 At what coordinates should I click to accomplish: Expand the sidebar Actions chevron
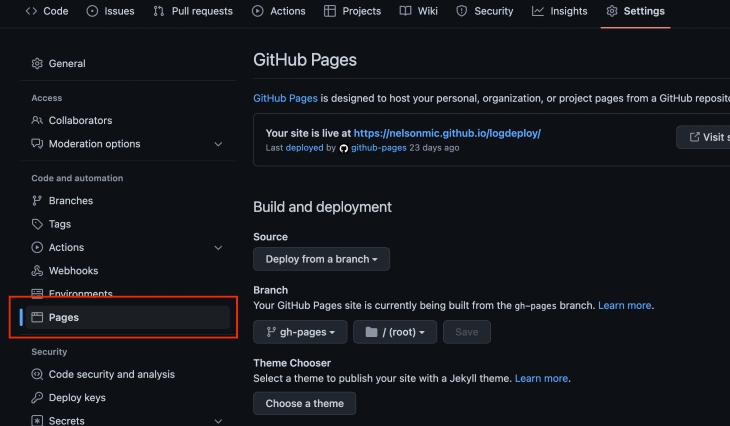click(x=218, y=248)
